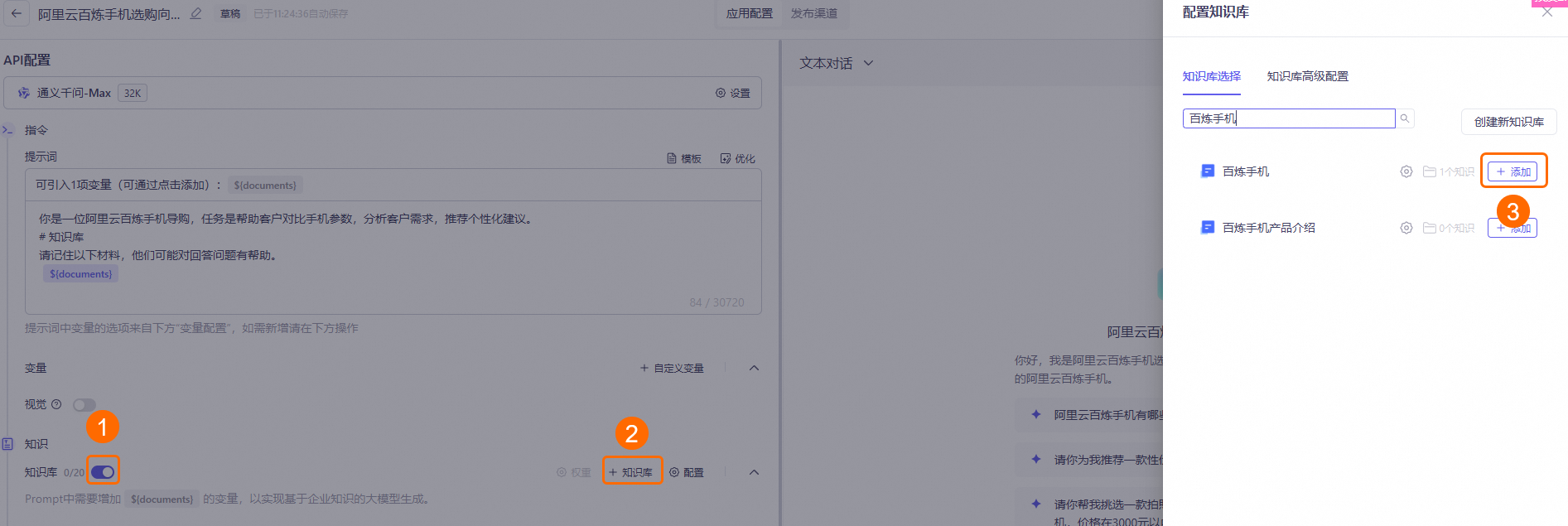
Task: Open the 应用配置 tab
Action: pyautogui.click(x=749, y=13)
